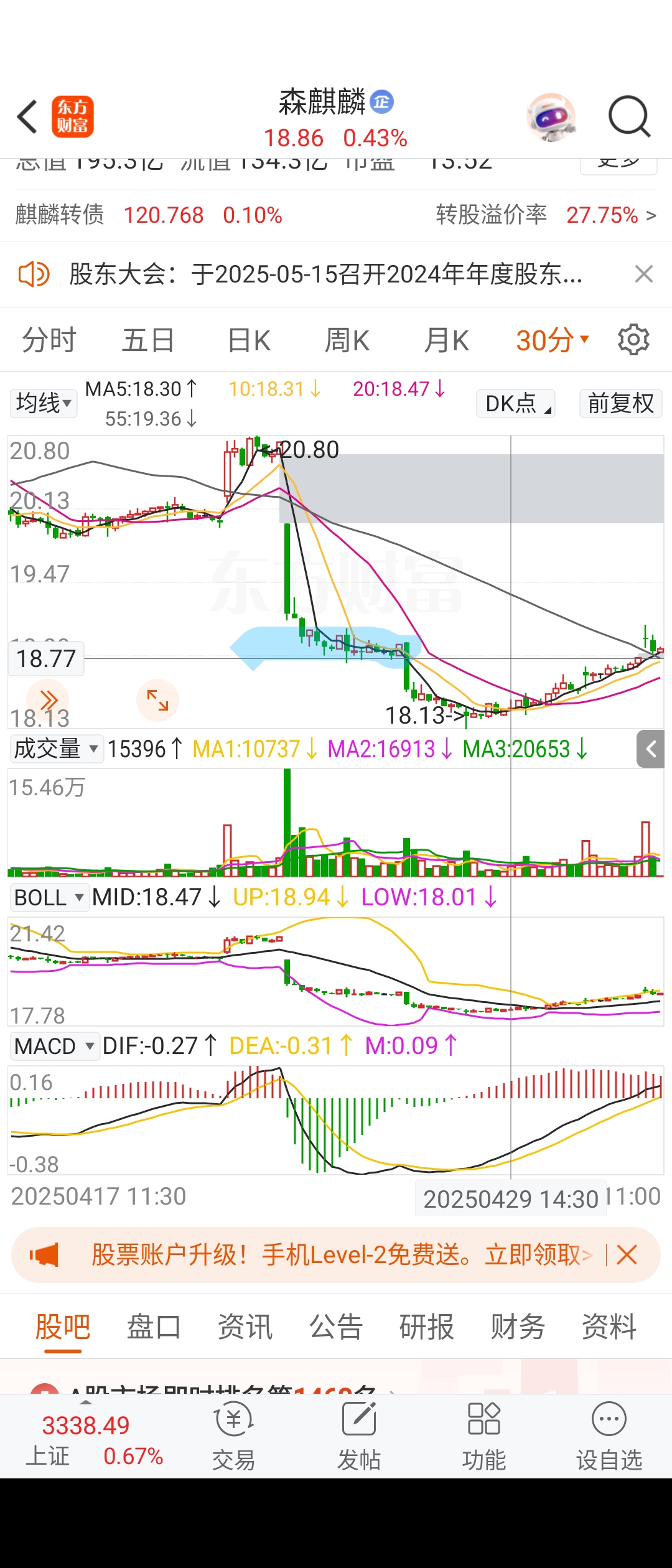Screen dimensions: 672x1568
Task: Switch to 月K chart tab
Action: tap(446, 340)
